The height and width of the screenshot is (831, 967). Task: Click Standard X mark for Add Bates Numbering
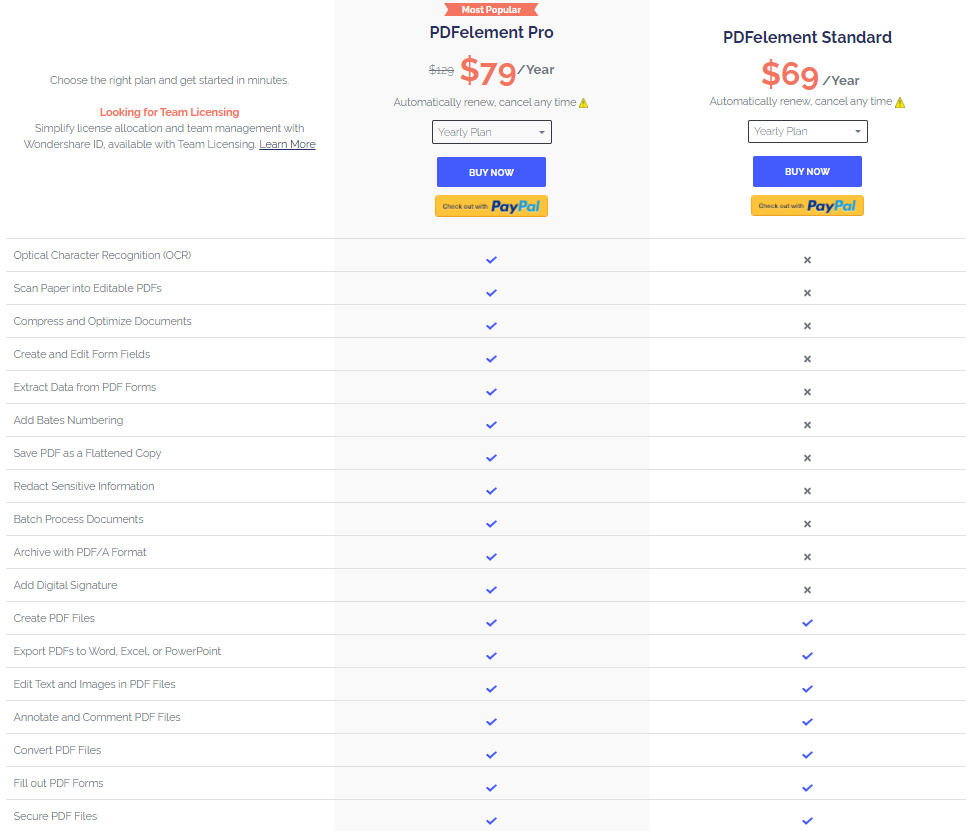807,425
